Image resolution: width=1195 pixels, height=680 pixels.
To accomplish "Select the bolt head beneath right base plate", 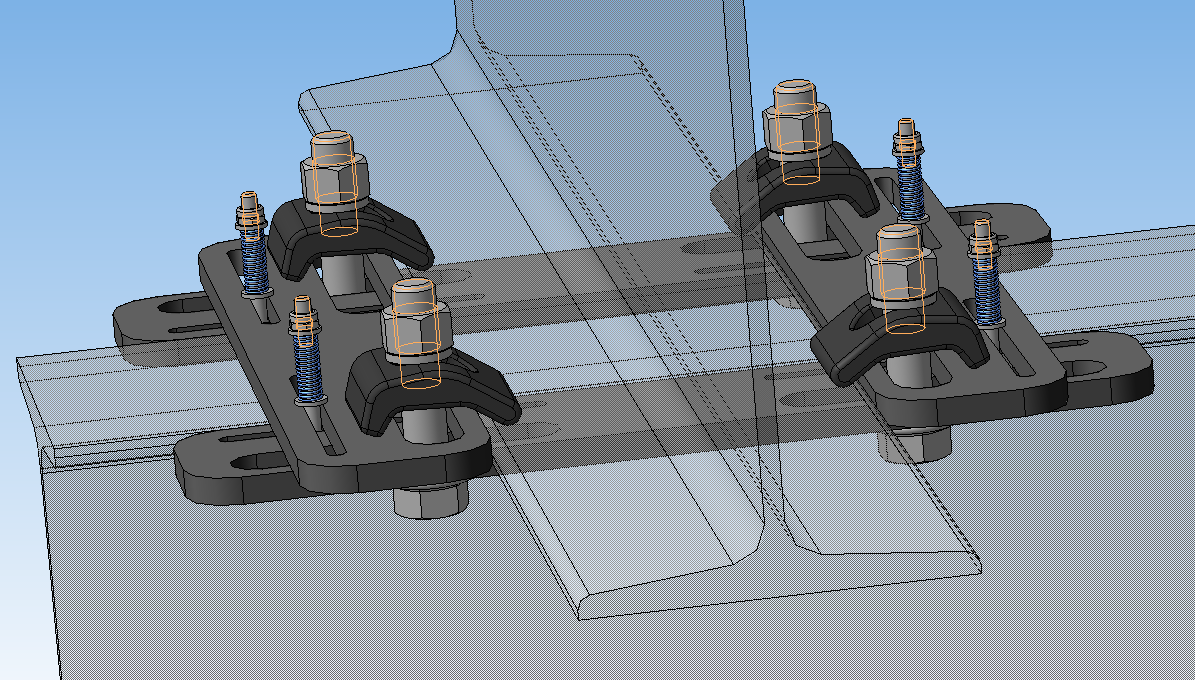I will coord(913,444).
